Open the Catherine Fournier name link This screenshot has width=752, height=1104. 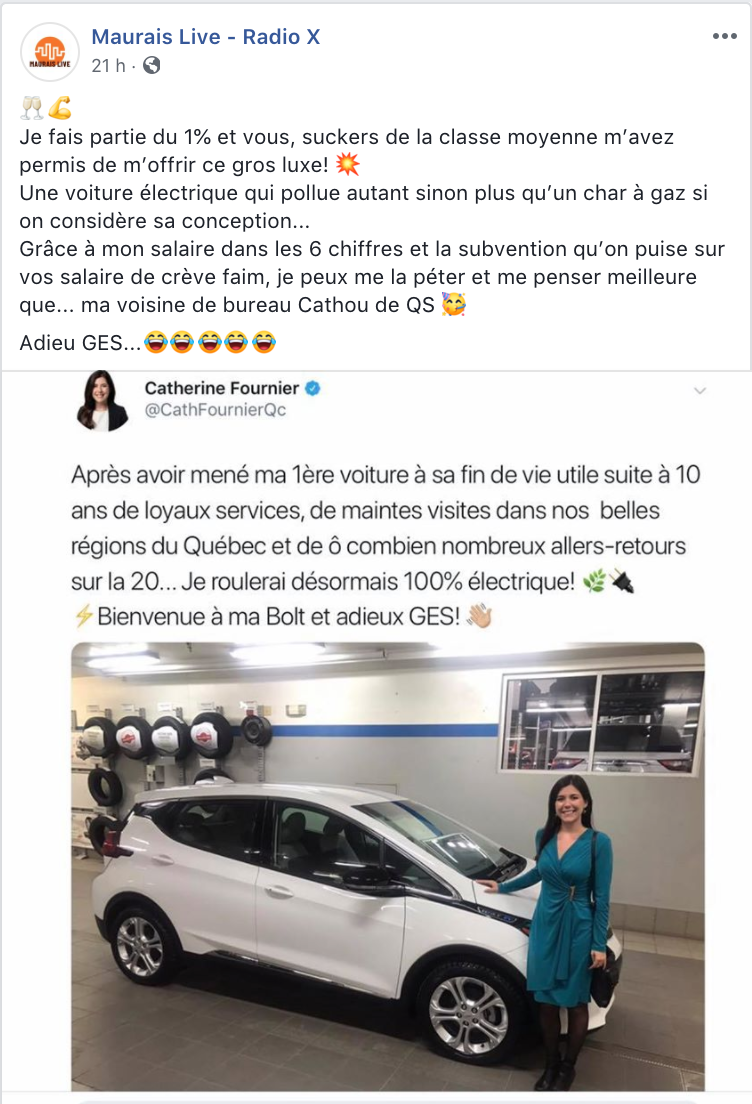[x=221, y=388]
